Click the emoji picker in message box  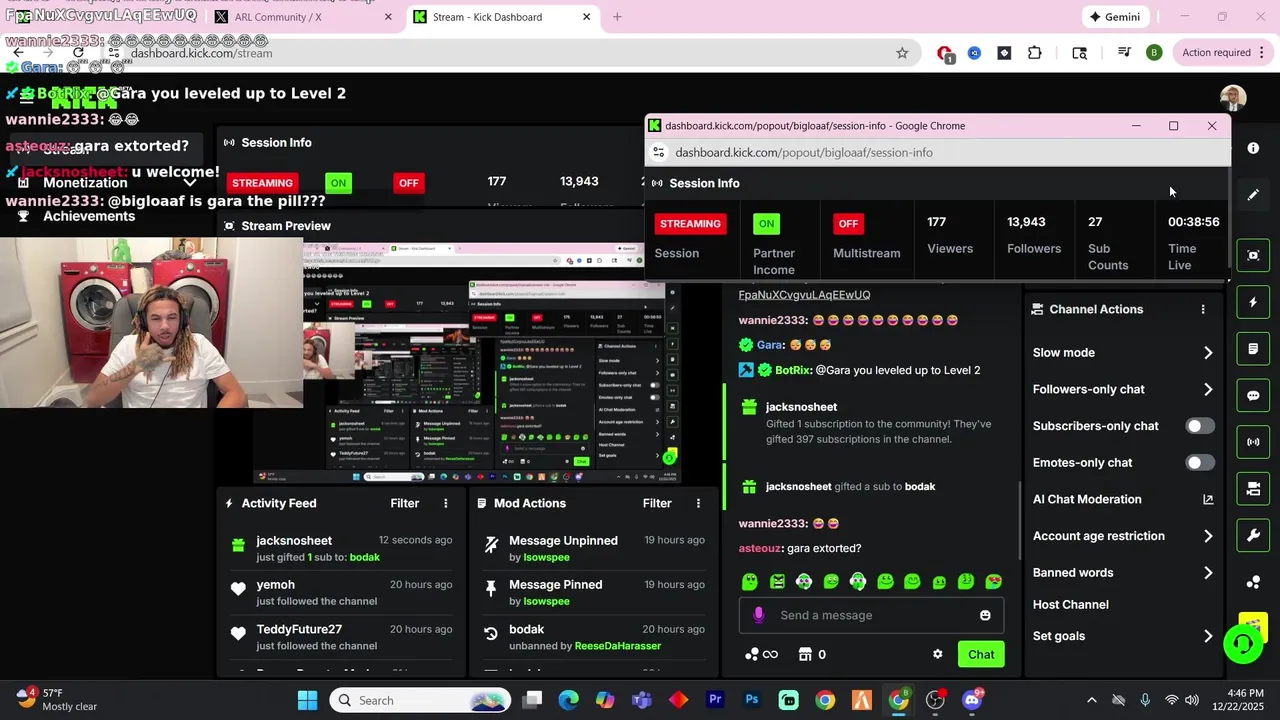[x=985, y=615]
